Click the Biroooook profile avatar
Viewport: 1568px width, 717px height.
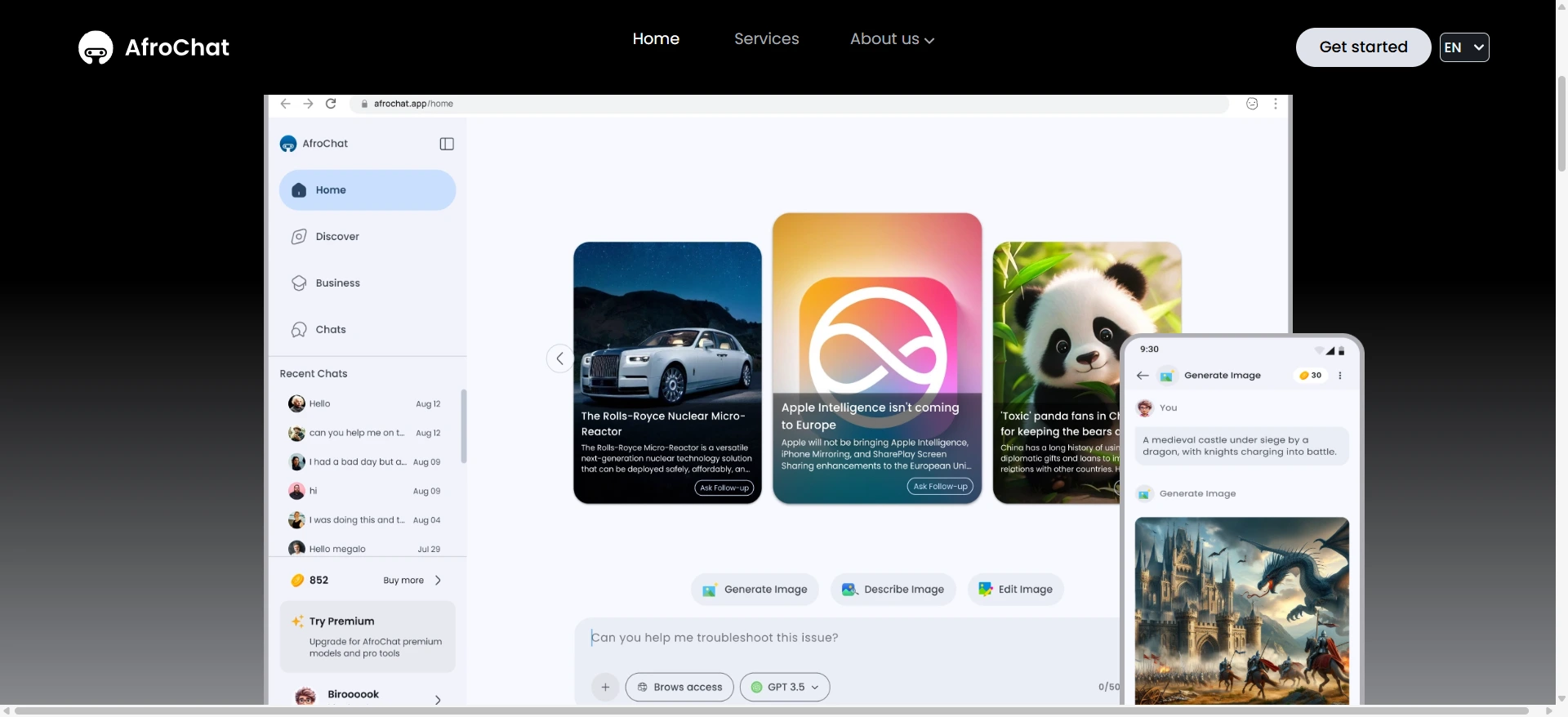[305, 696]
